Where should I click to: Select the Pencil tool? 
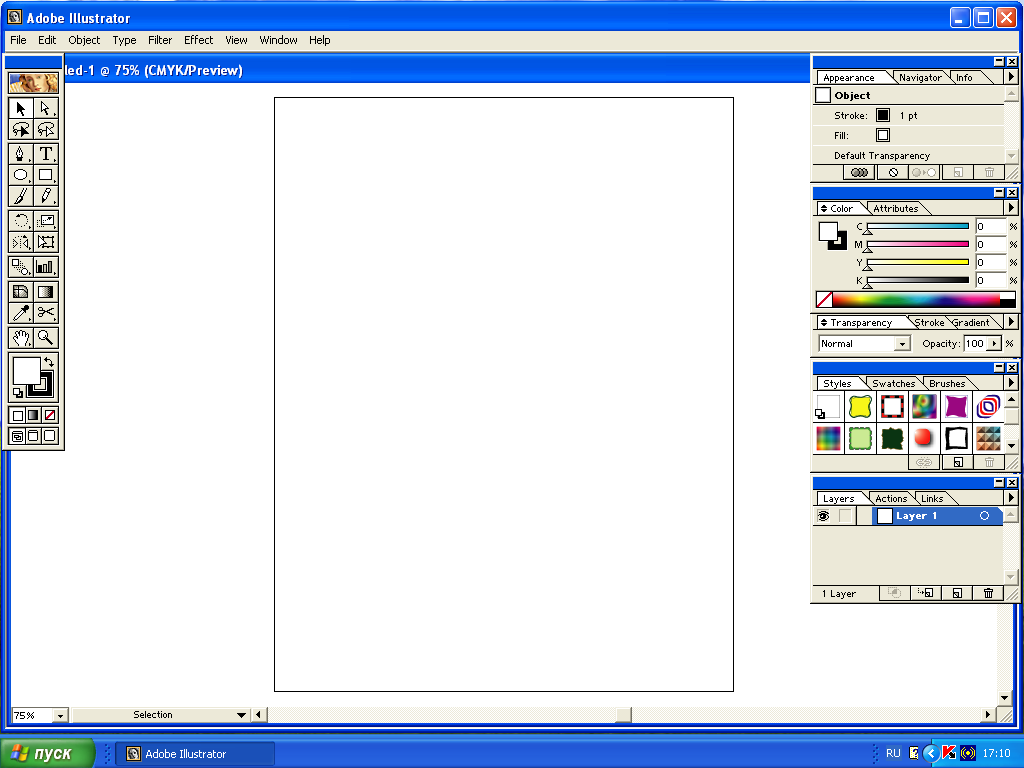point(46,196)
